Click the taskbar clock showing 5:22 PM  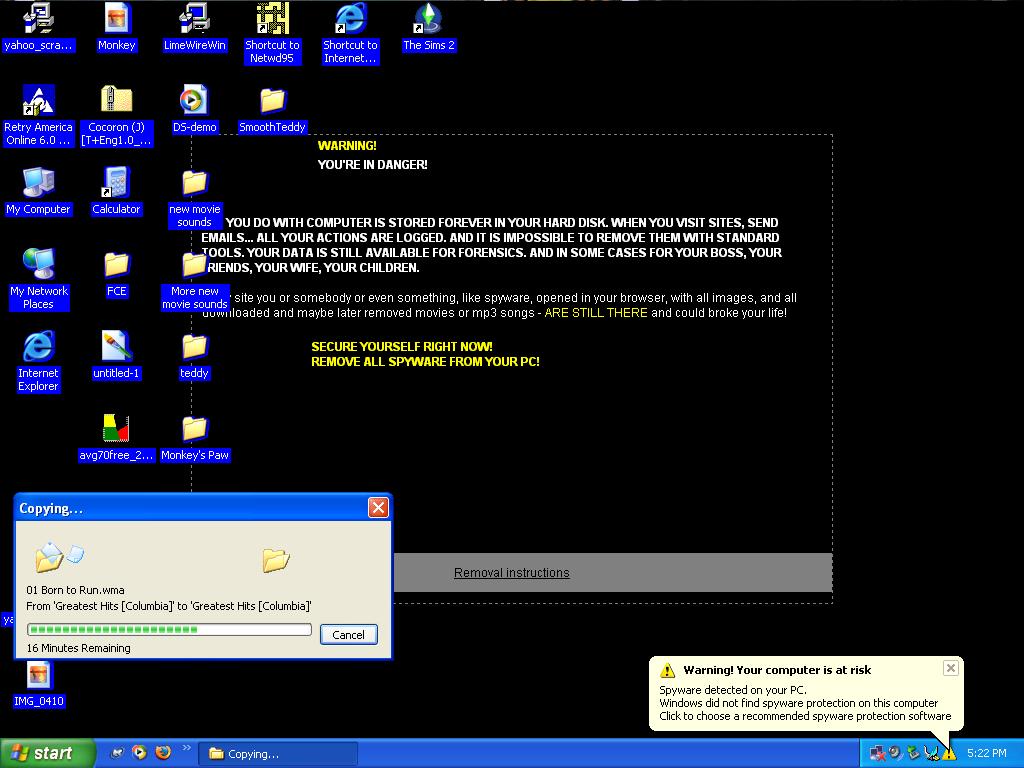click(986, 753)
